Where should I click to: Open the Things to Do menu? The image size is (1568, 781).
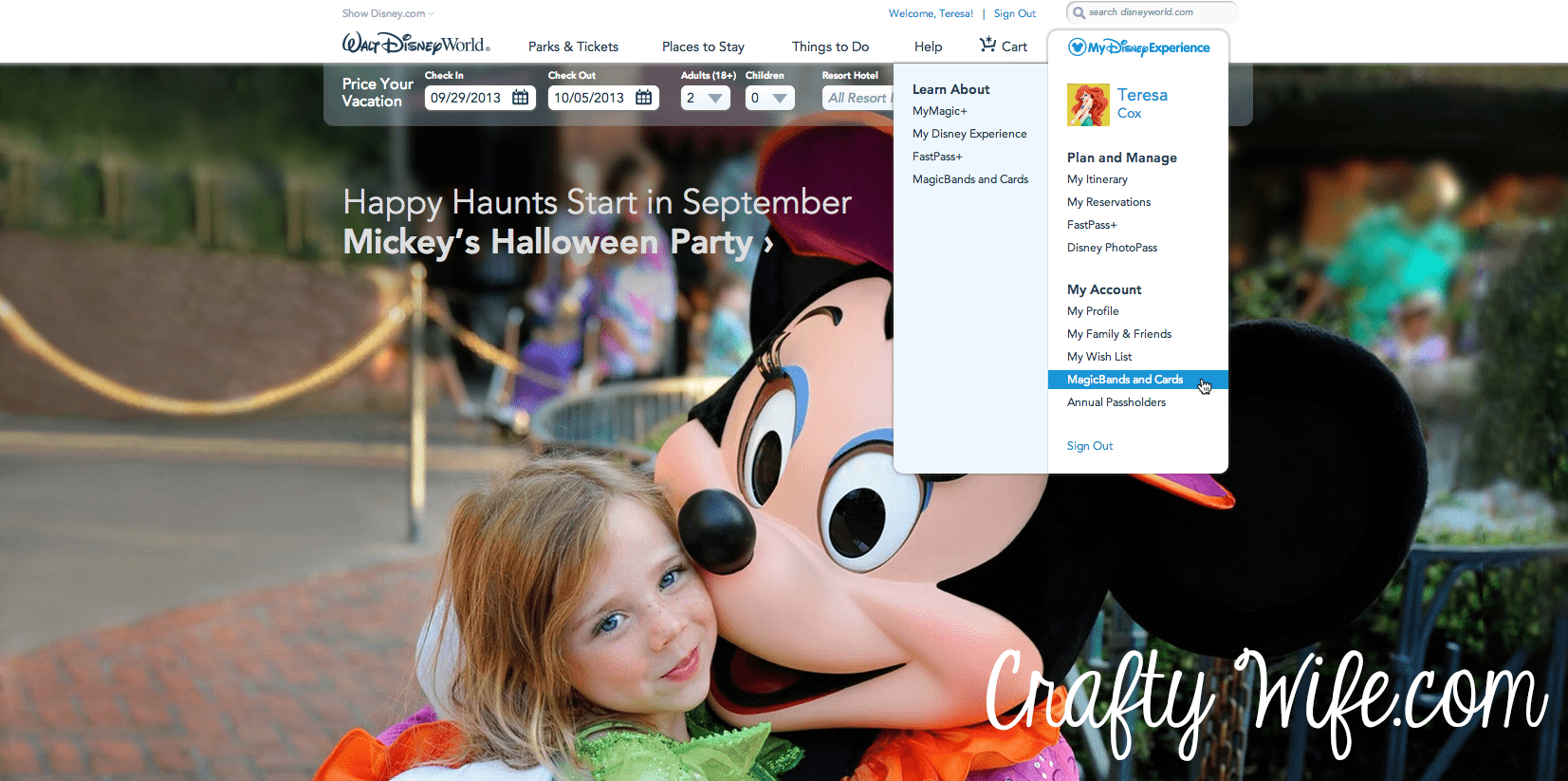tap(830, 46)
